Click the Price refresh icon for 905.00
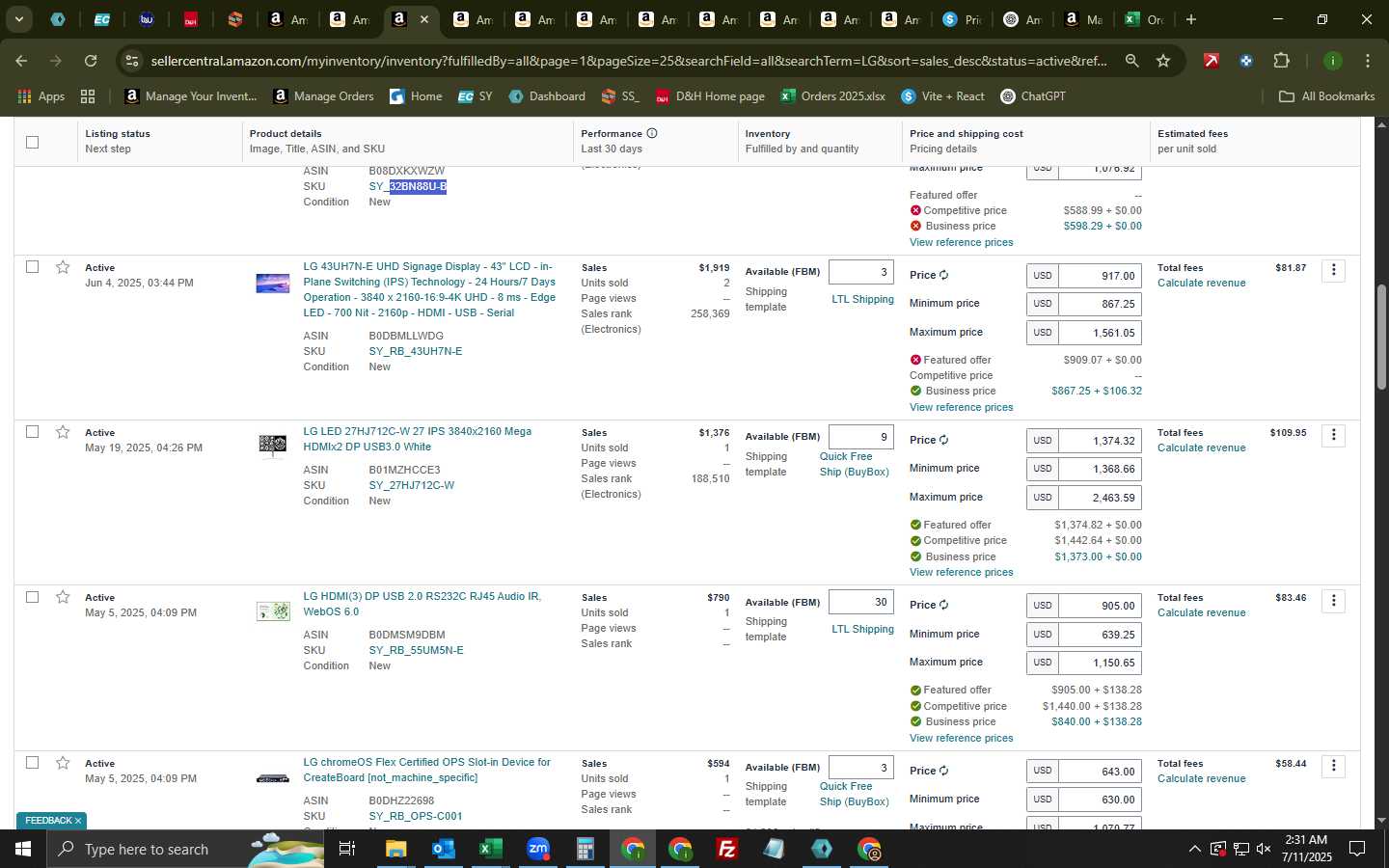1389x868 pixels. click(944, 605)
